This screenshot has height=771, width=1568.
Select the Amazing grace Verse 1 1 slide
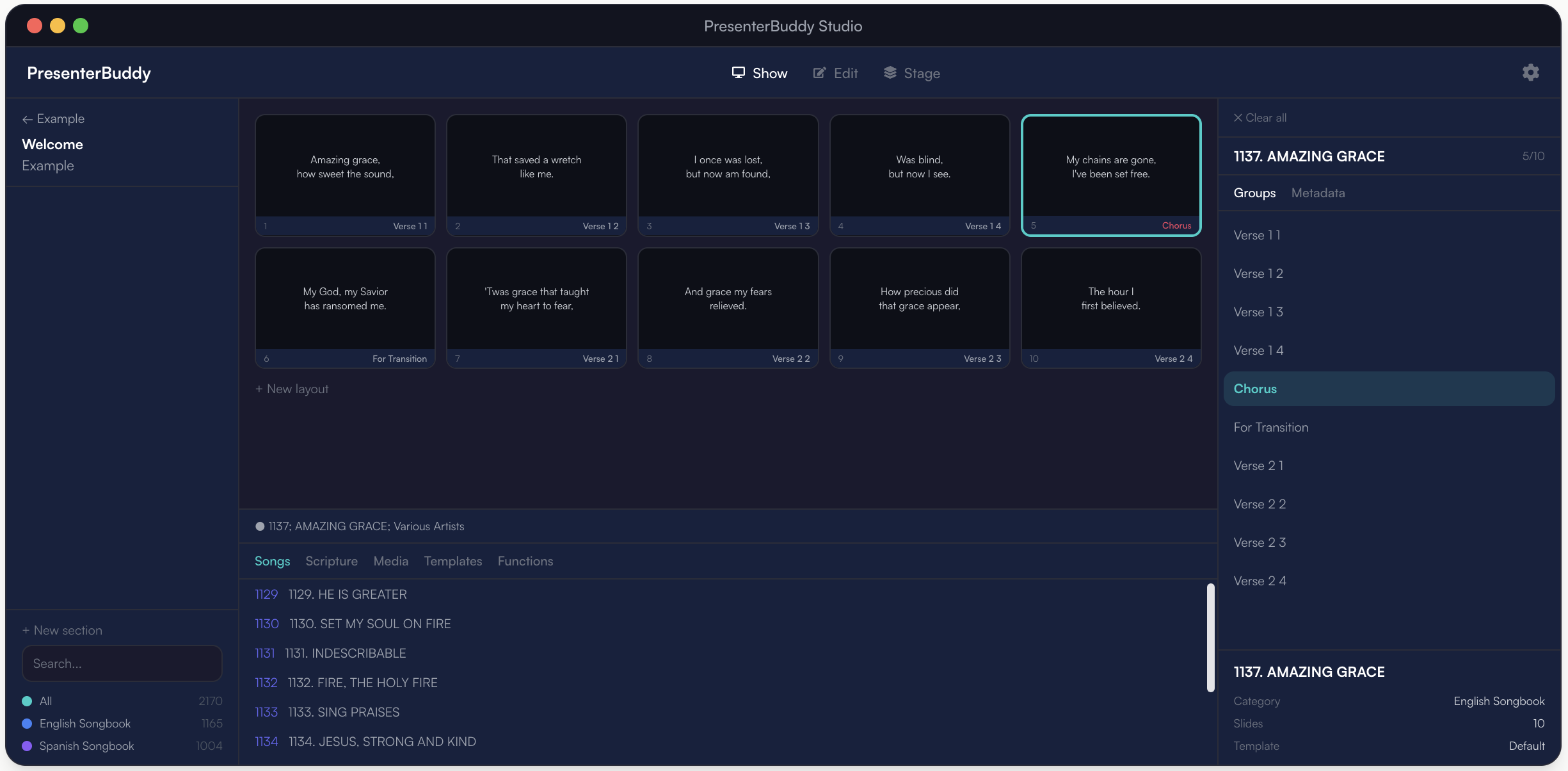tap(344, 174)
